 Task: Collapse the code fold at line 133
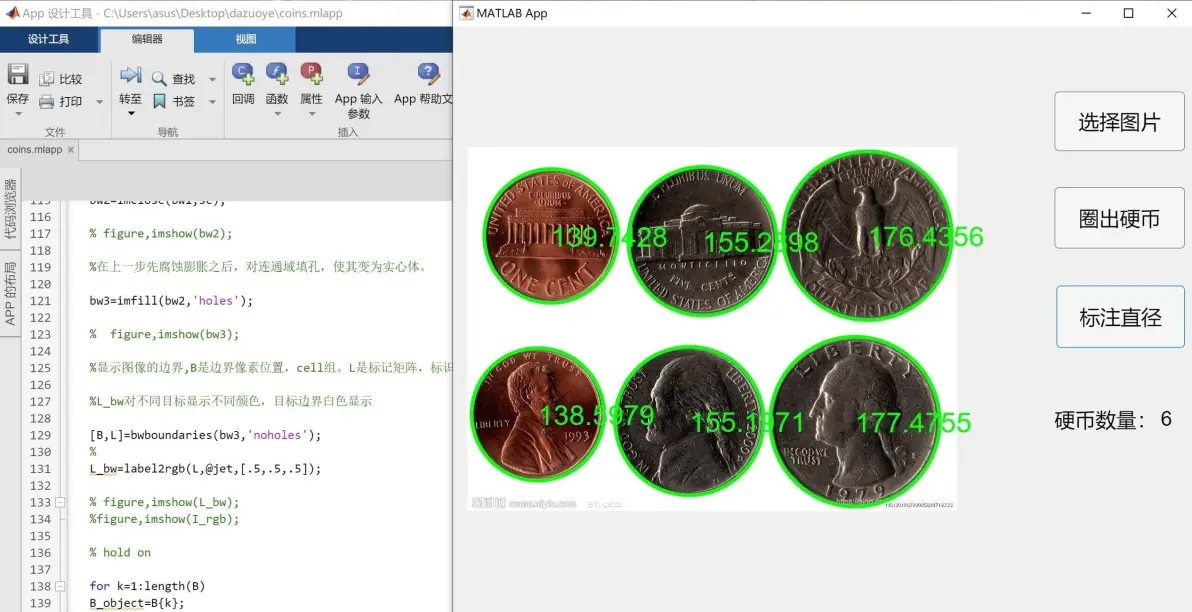tap(60, 503)
